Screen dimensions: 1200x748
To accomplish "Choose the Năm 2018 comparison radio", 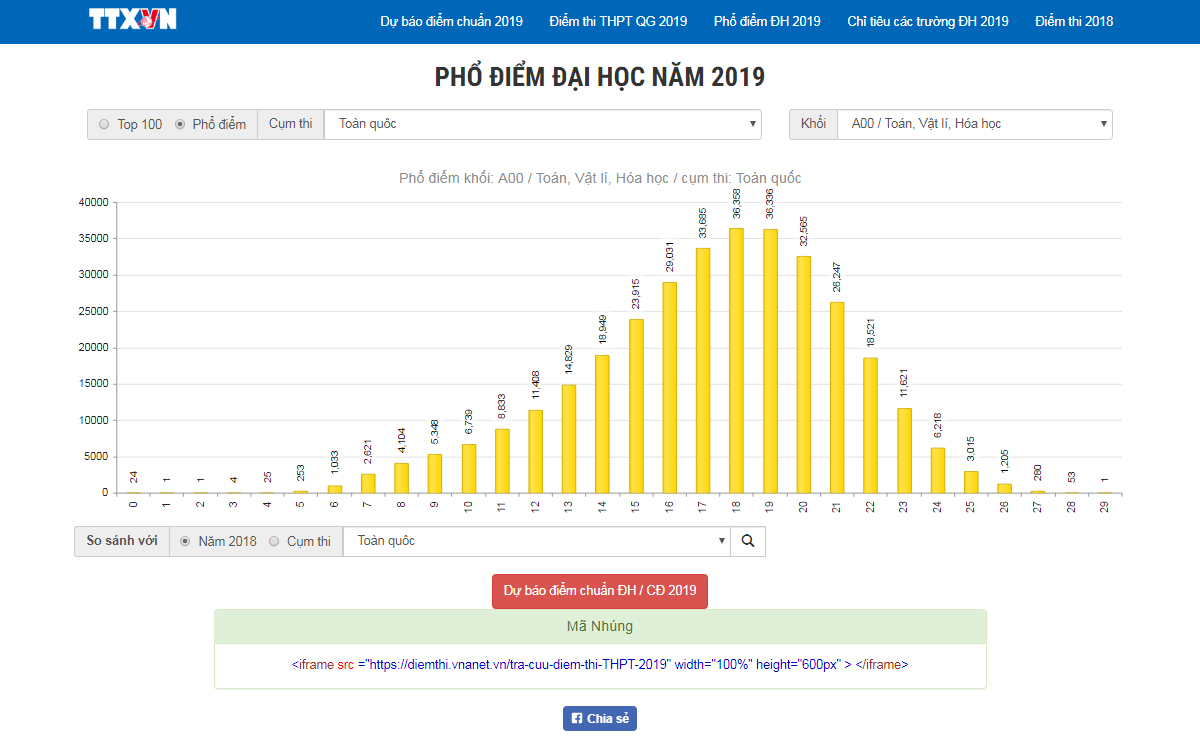I will tap(185, 541).
